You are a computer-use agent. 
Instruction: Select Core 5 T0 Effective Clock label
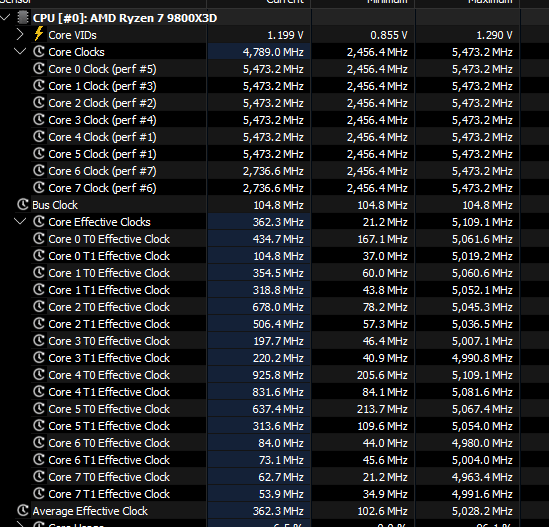click(x=109, y=409)
